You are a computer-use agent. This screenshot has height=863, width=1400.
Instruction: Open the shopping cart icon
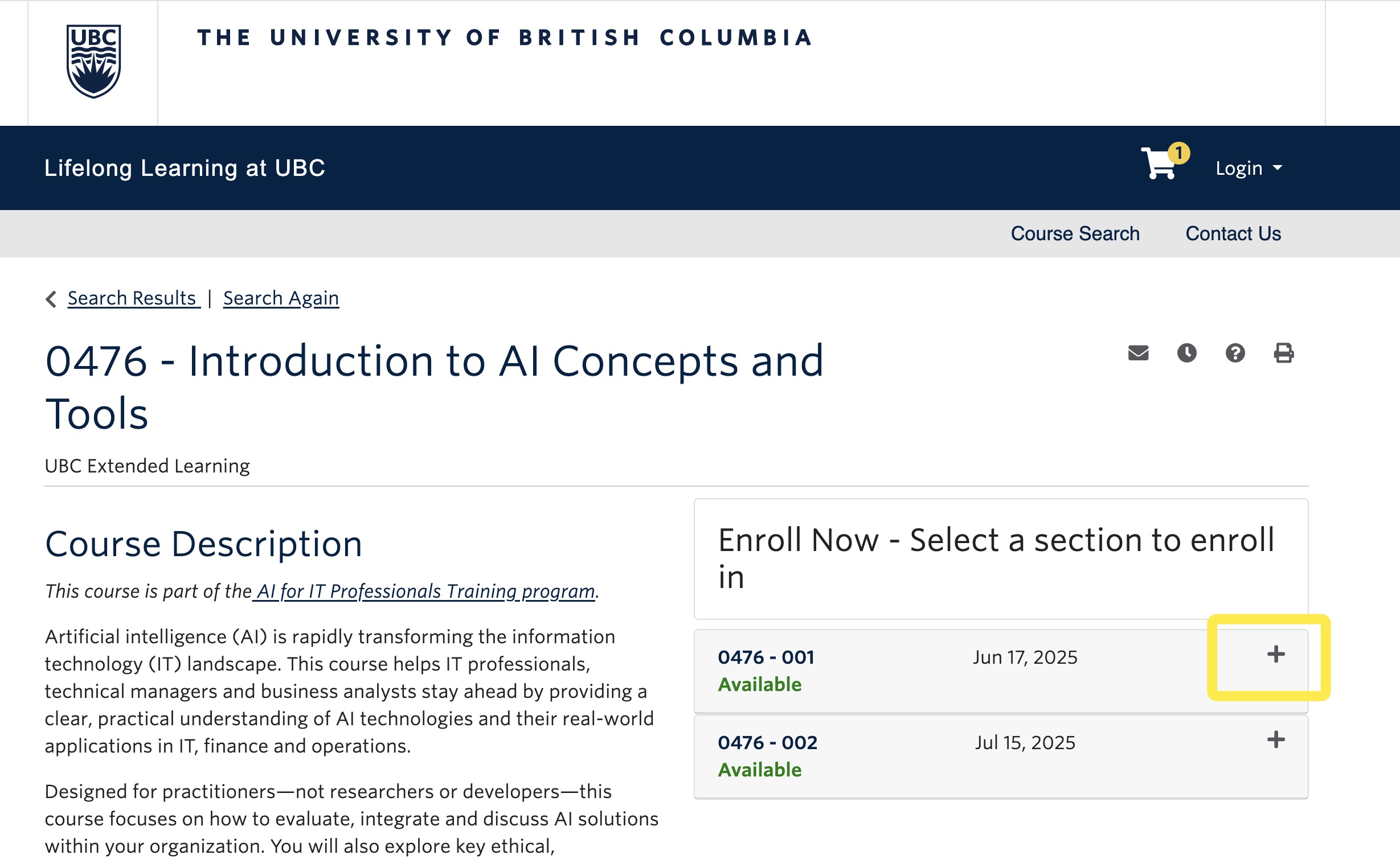(x=1159, y=164)
